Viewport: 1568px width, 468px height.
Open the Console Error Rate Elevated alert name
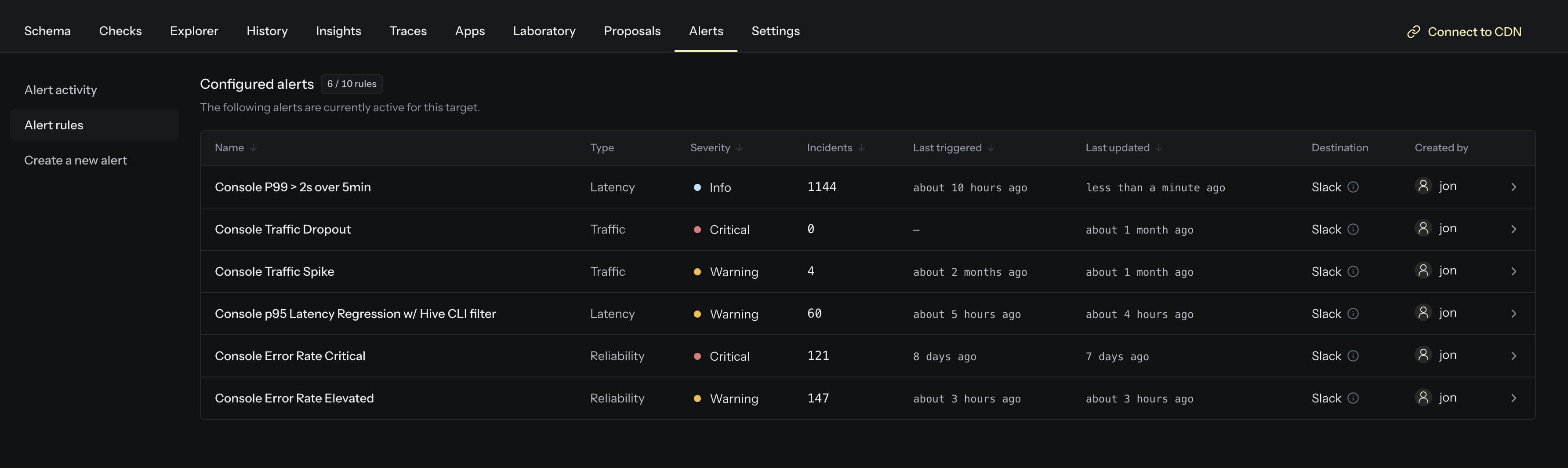[294, 398]
